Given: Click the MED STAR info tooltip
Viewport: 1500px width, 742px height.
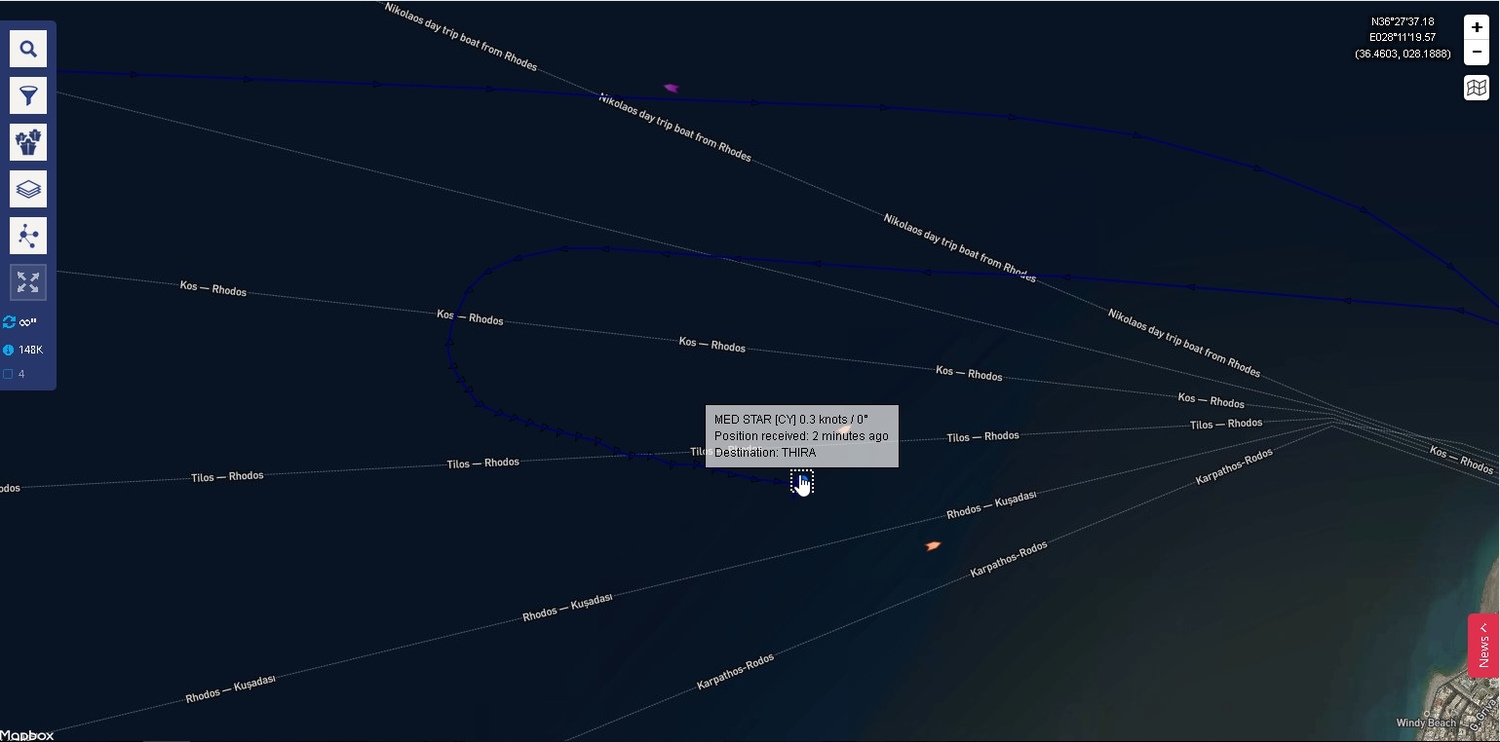Looking at the screenshot, I should point(801,436).
